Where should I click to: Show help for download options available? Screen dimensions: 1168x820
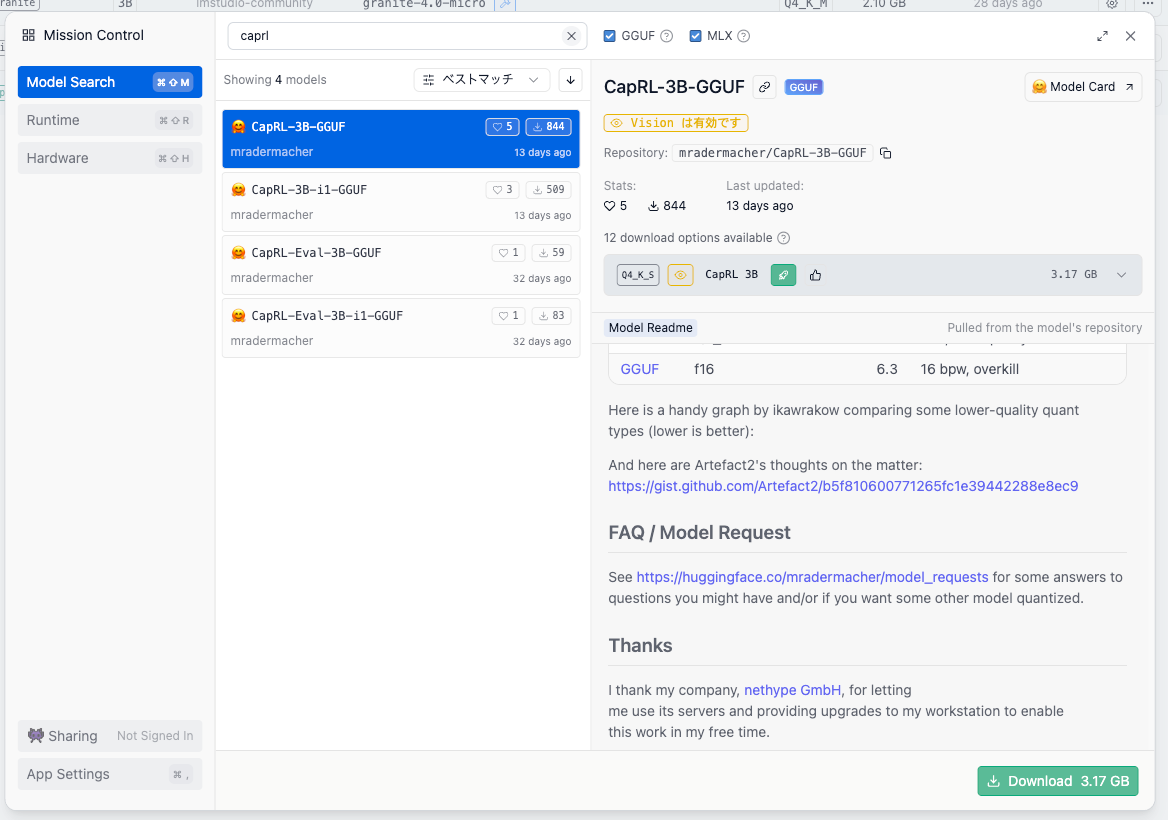(784, 238)
